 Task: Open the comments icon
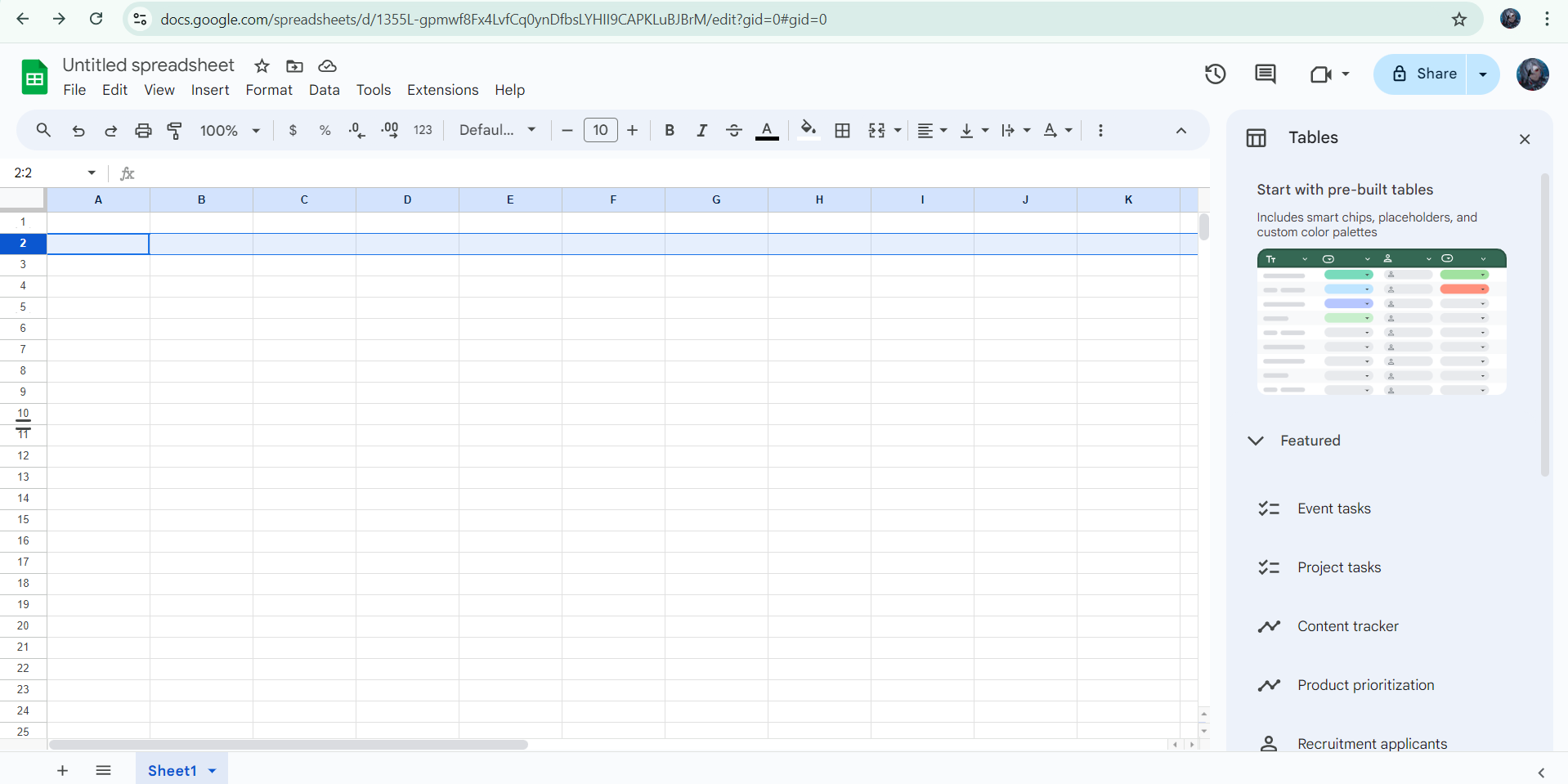1265,74
